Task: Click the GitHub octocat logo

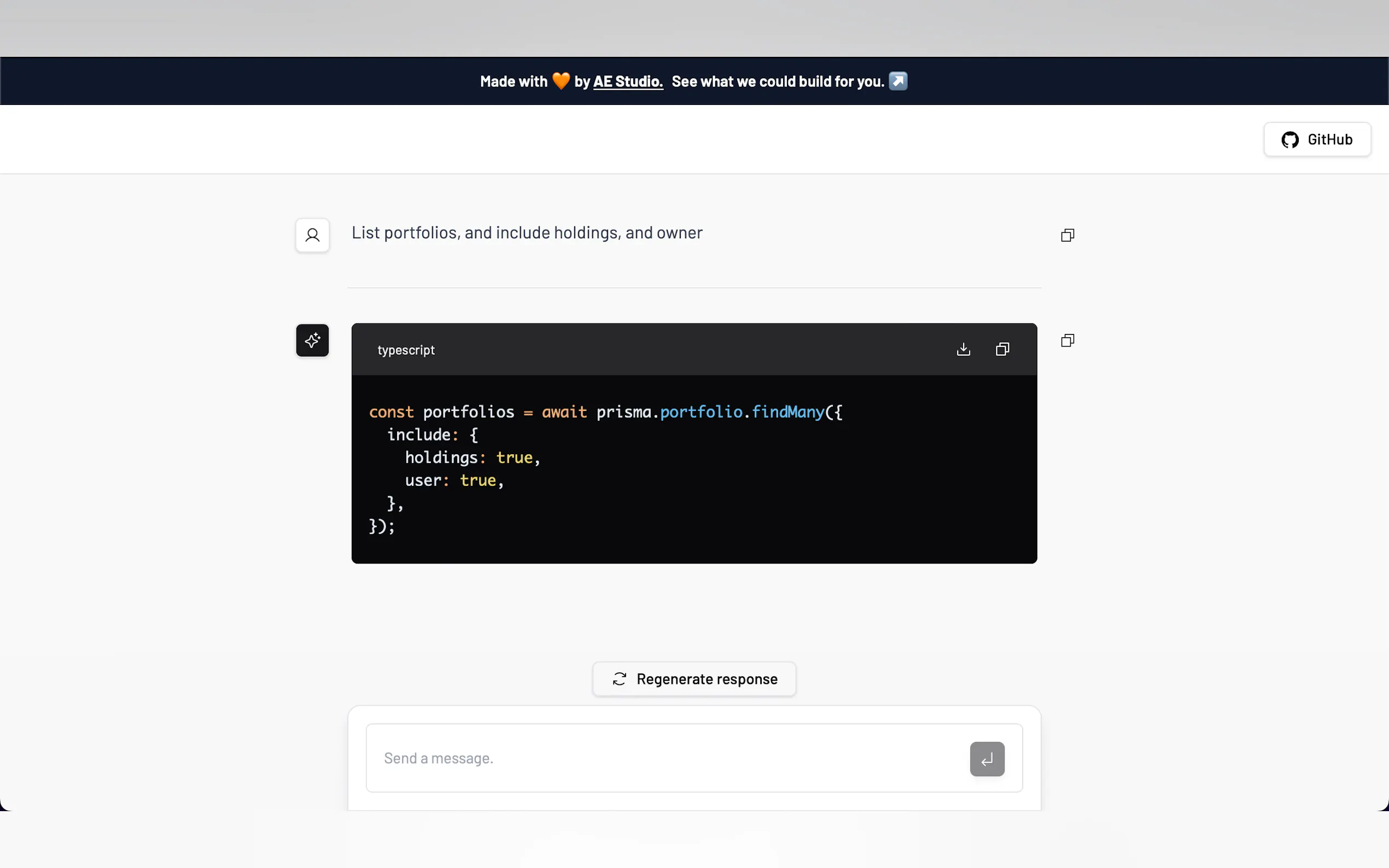Action: 1289,139
